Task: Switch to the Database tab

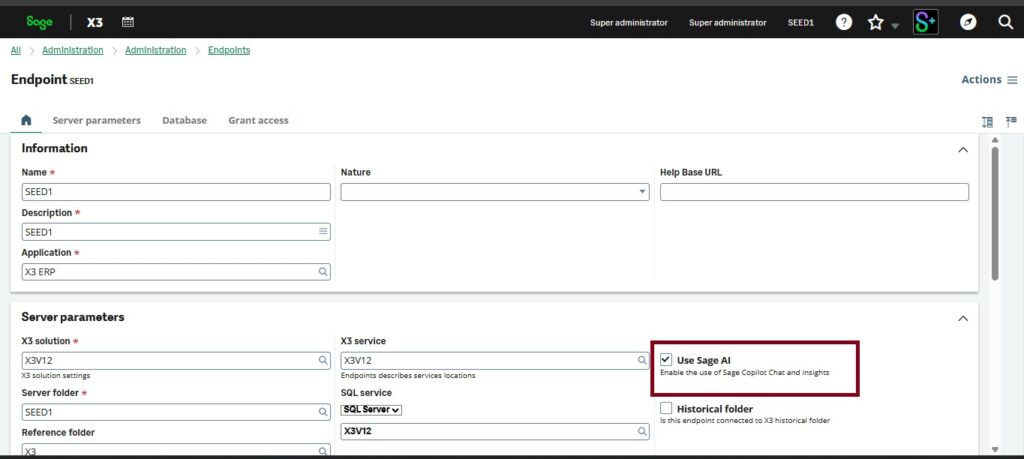Action: pyautogui.click(x=185, y=121)
